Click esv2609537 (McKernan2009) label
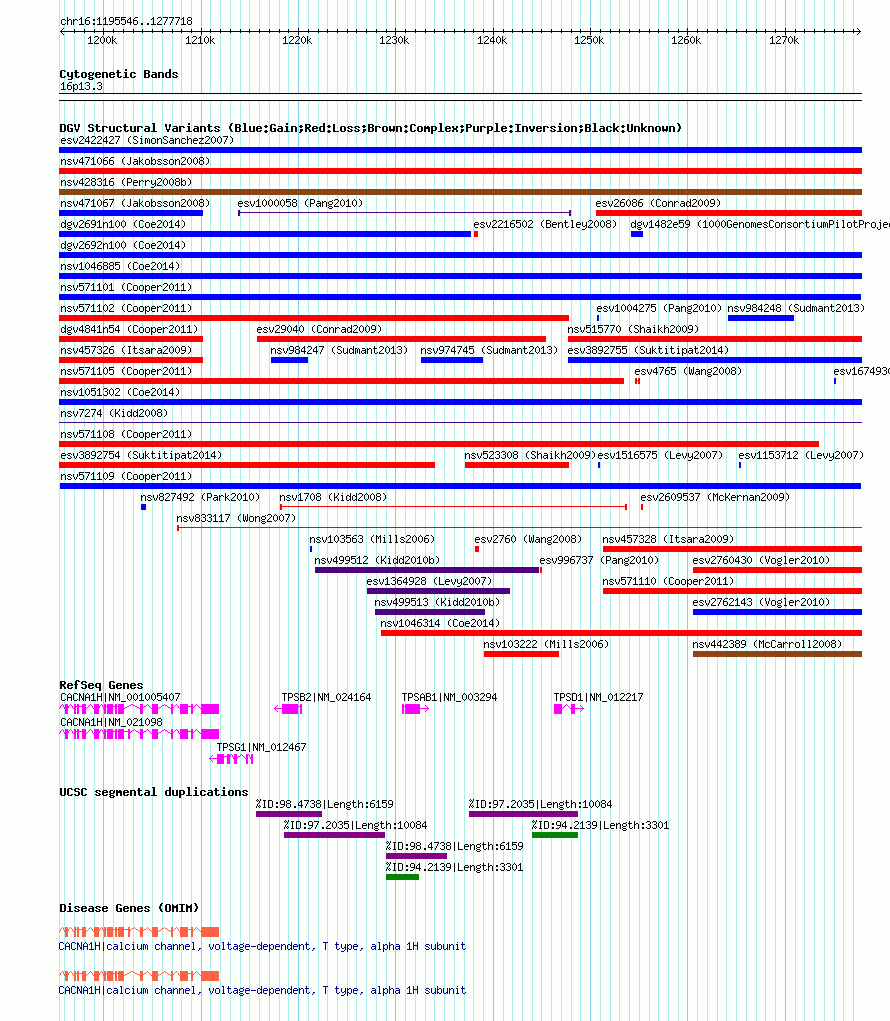 point(715,497)
